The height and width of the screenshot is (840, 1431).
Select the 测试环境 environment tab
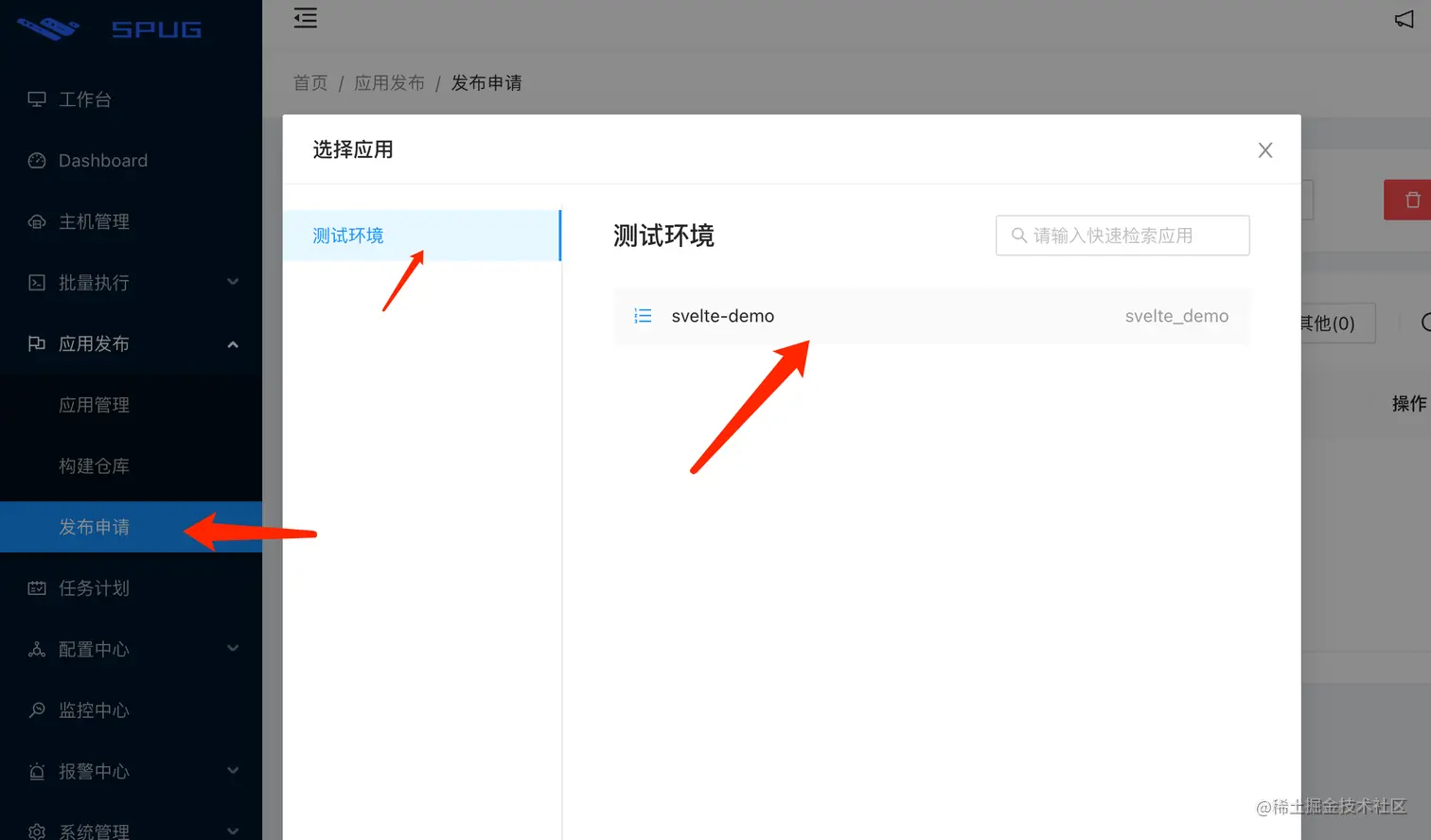click(x=422, y=236)
